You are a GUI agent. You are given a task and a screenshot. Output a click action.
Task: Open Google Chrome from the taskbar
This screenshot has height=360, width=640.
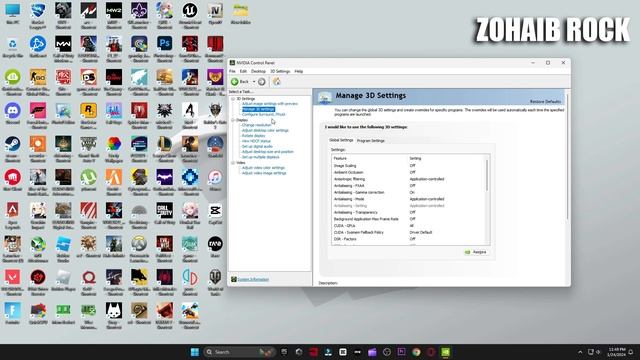click(x=416, y=352)
